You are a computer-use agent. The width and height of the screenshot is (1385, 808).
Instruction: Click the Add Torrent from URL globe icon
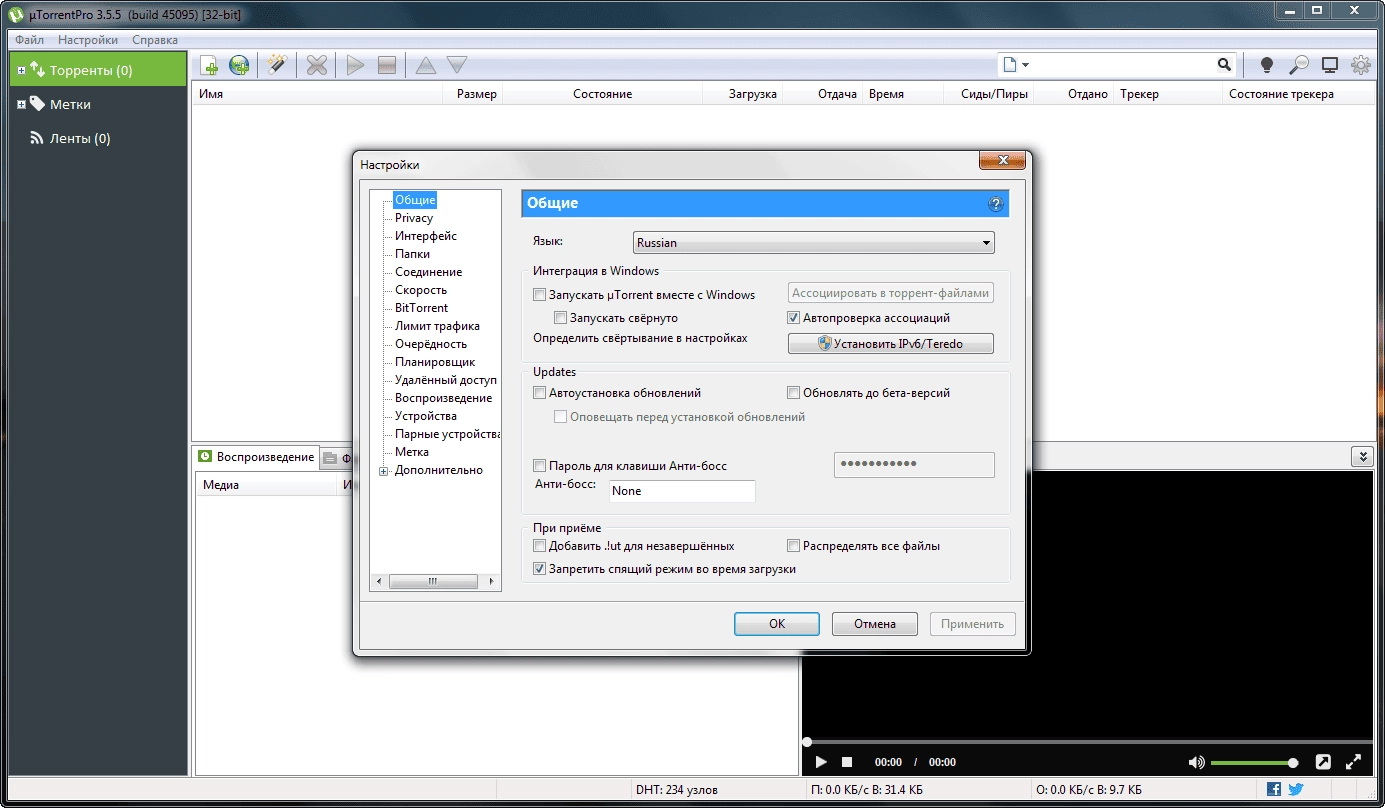coord(239,66)
